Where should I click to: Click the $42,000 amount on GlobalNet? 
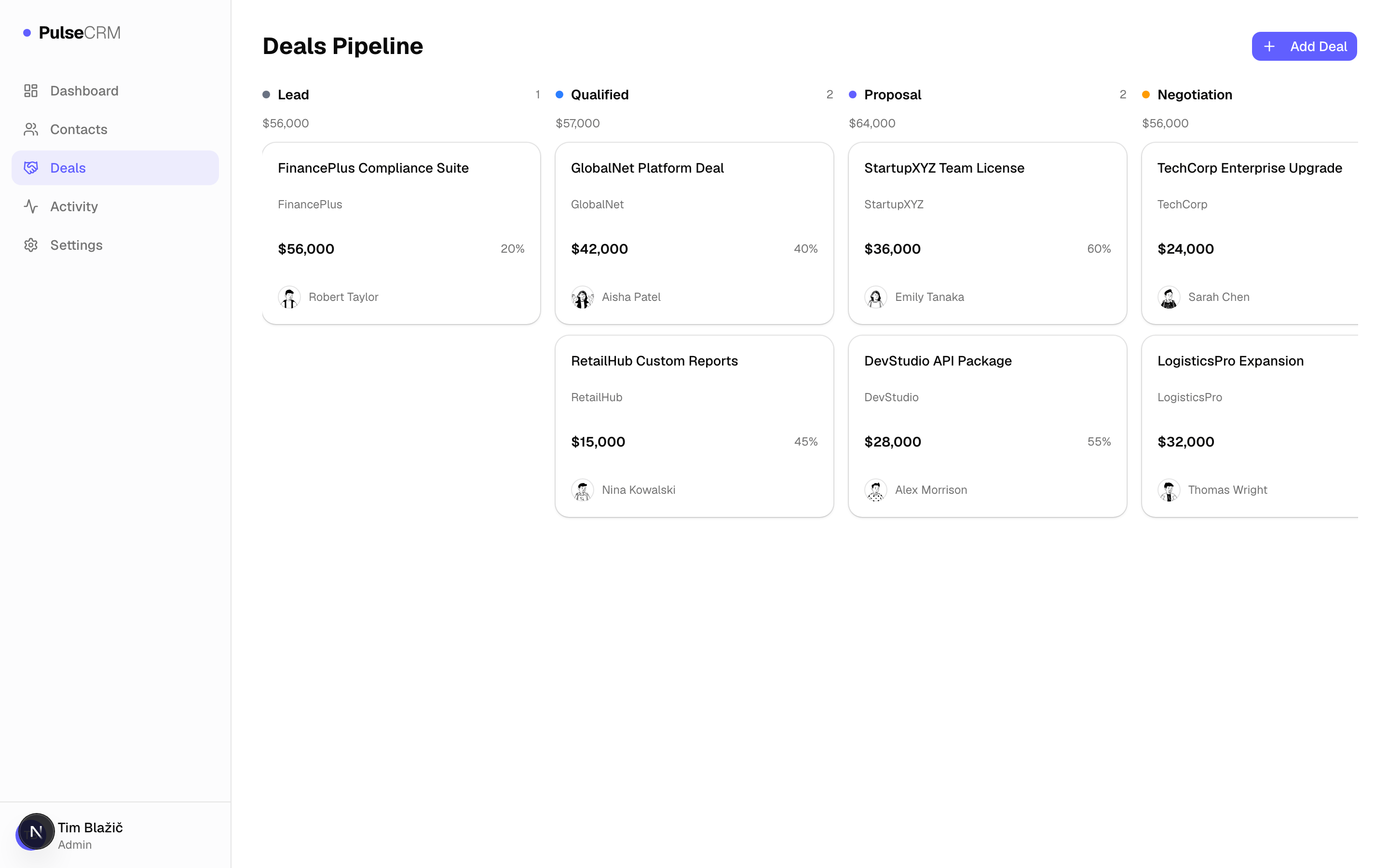pos(599,249)
